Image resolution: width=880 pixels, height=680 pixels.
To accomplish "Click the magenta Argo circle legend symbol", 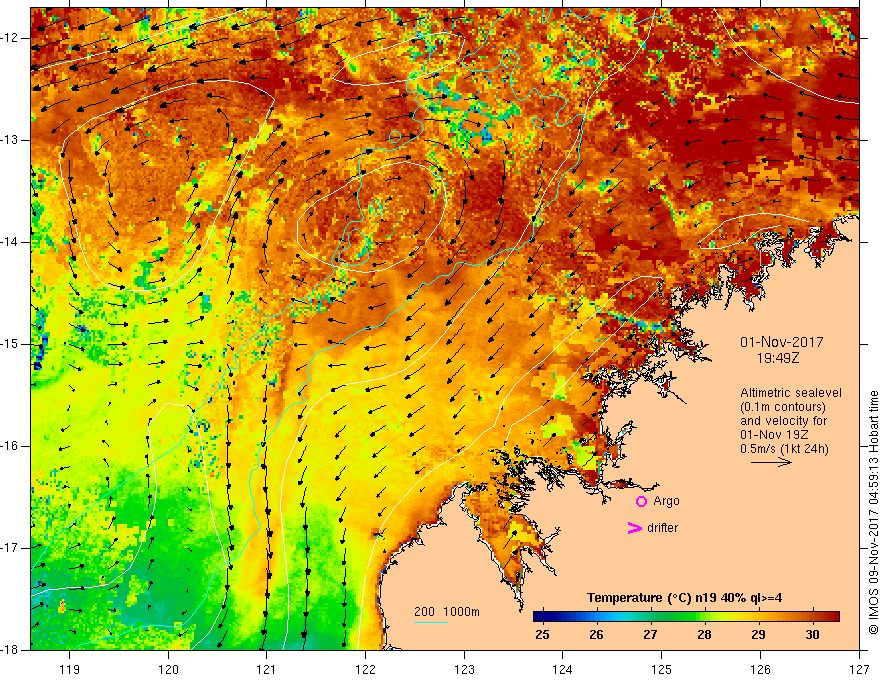I will (641, 502).
